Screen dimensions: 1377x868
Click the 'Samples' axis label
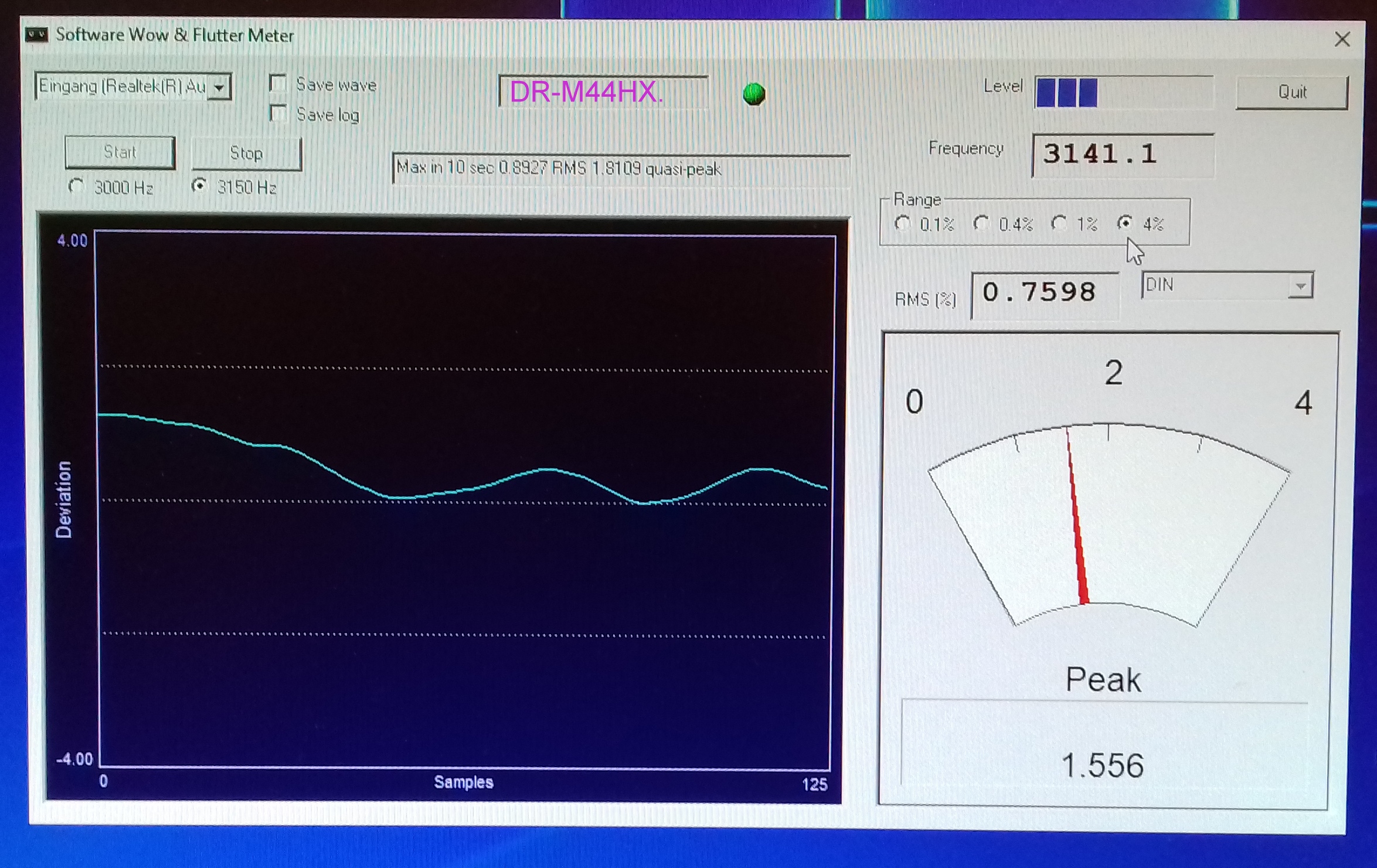tap(463, 782)
